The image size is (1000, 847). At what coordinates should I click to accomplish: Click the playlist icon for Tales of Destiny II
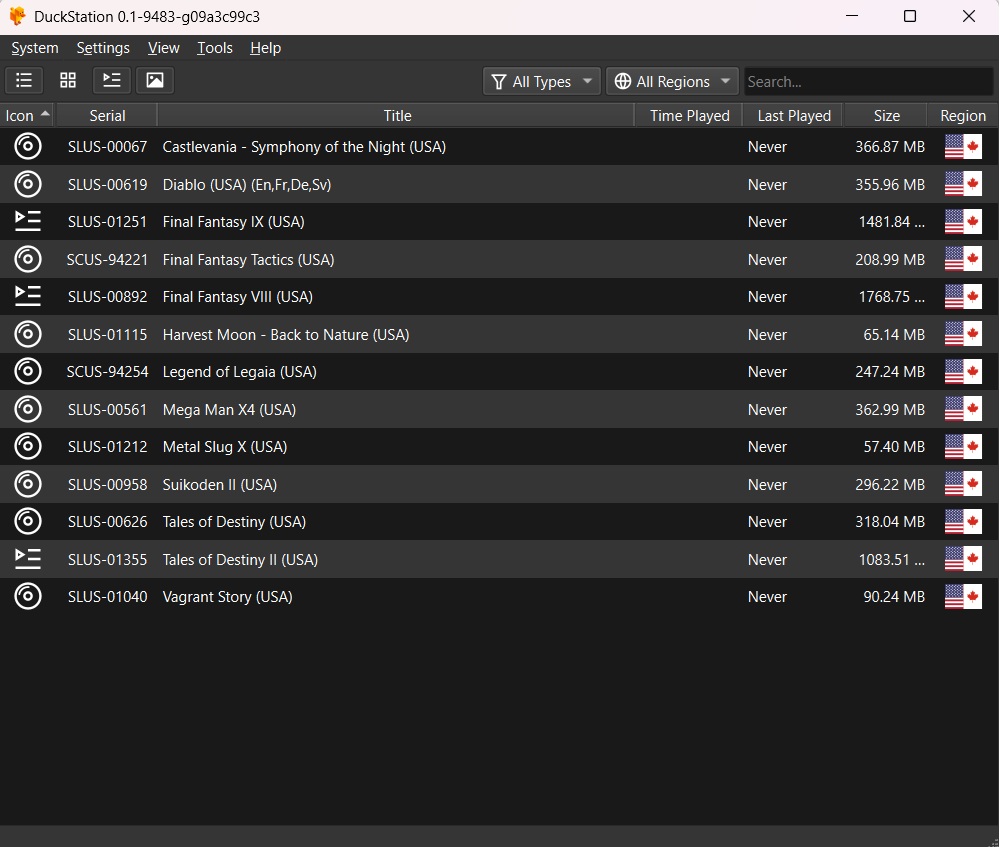pyautogui.click(x=27, y=559)
